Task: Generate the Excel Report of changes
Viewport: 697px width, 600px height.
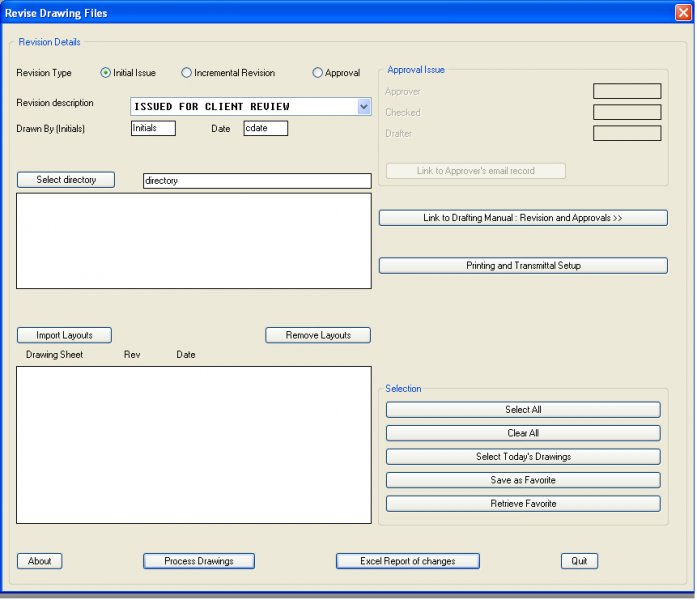Action: click(x=408, y=561)
